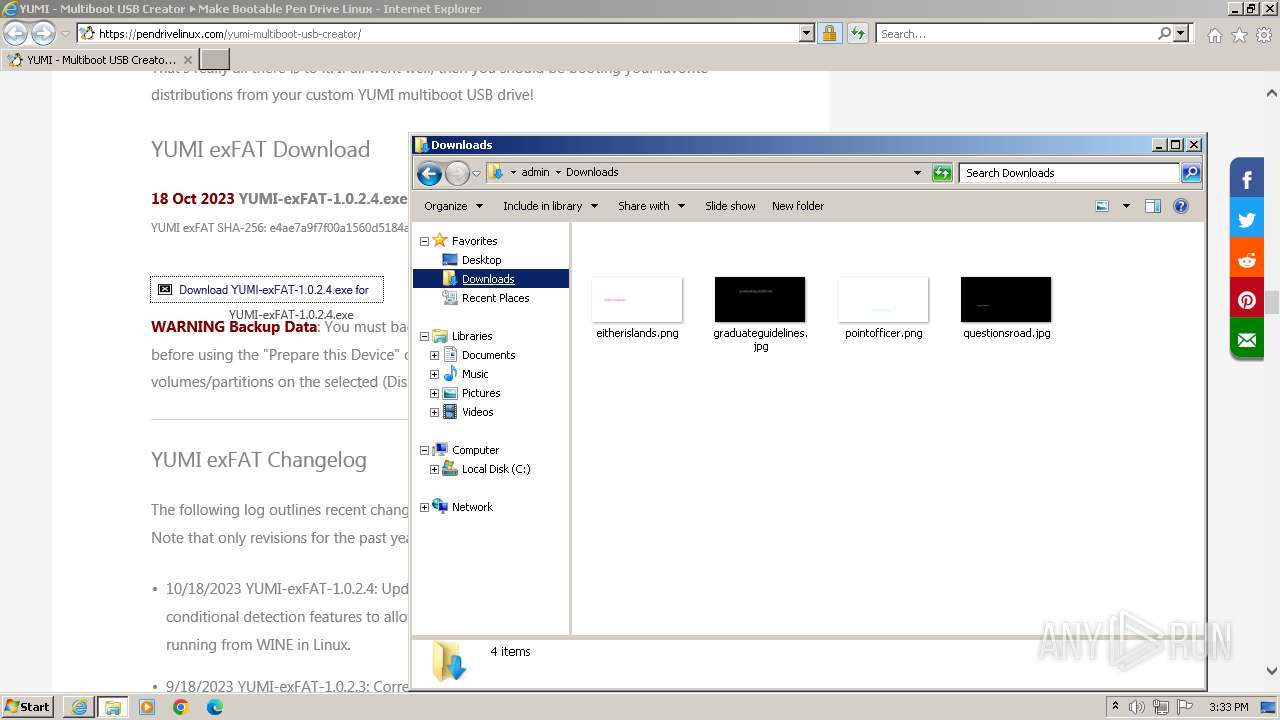This screenshot has height=720, width=1280.
Task: Expand Documents library node
Action: point(434,355)
